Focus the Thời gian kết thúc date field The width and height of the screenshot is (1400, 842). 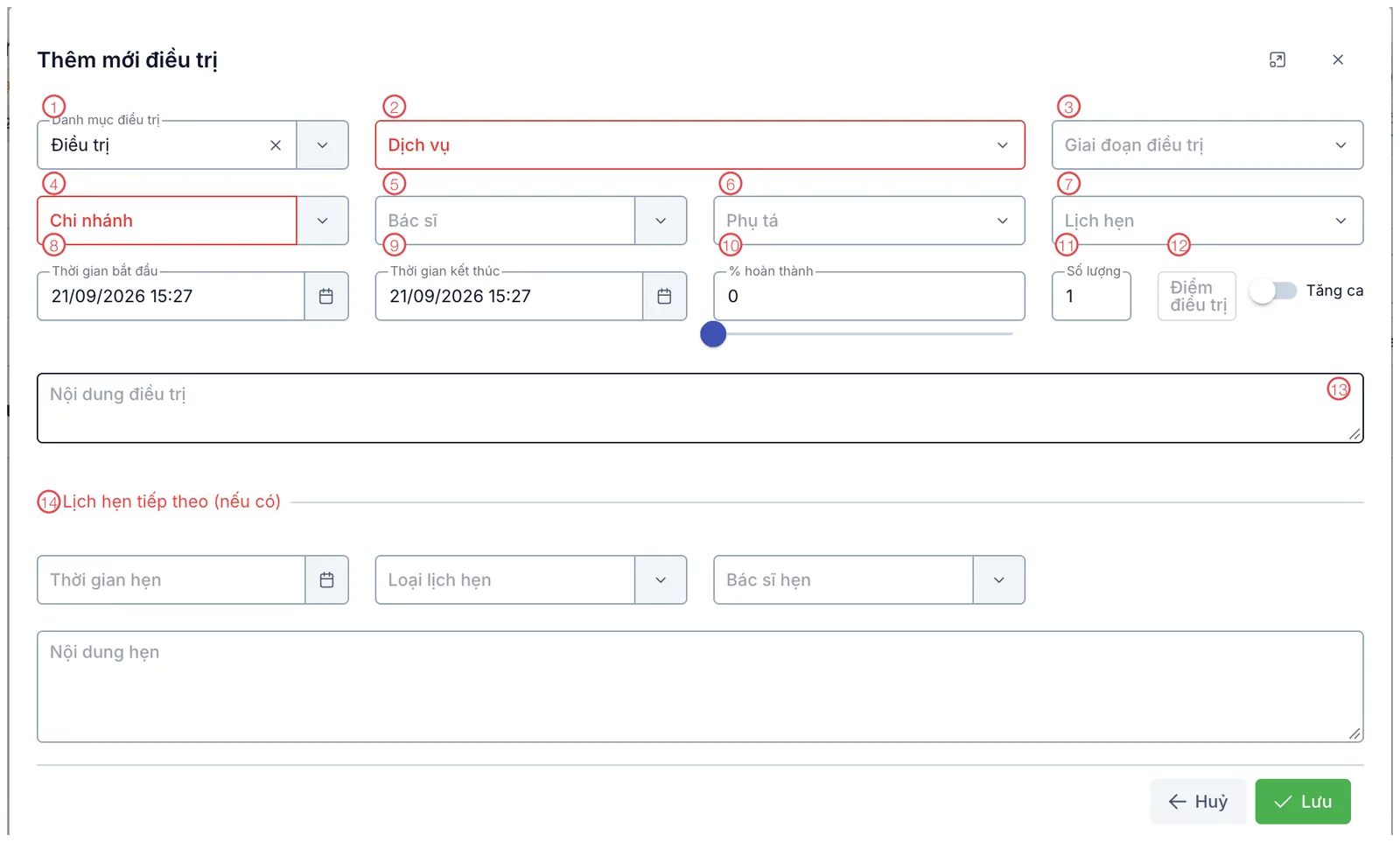click(x=509, y=297)
